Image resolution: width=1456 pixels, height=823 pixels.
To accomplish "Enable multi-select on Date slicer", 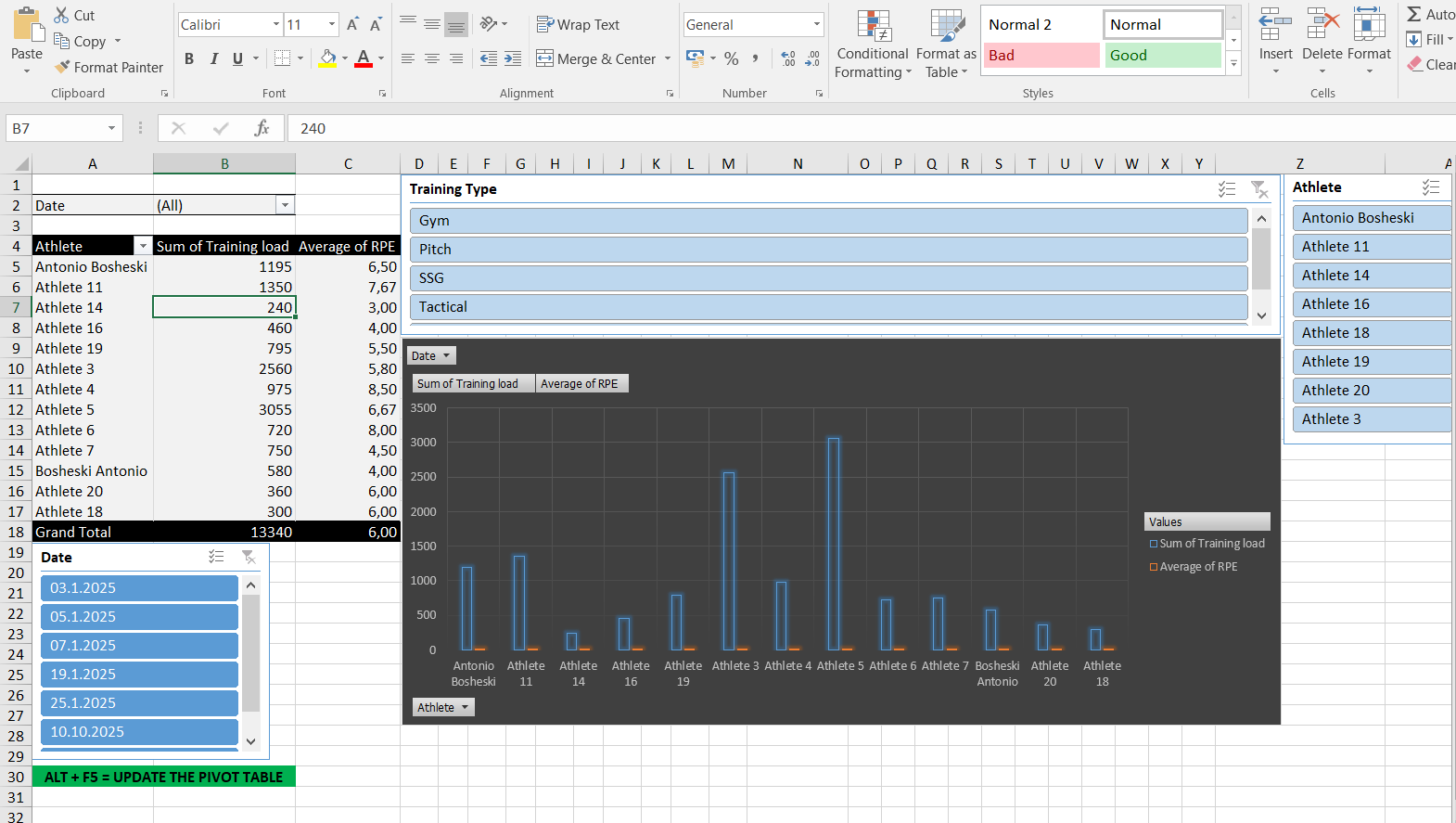I will [x=216, y=557].
